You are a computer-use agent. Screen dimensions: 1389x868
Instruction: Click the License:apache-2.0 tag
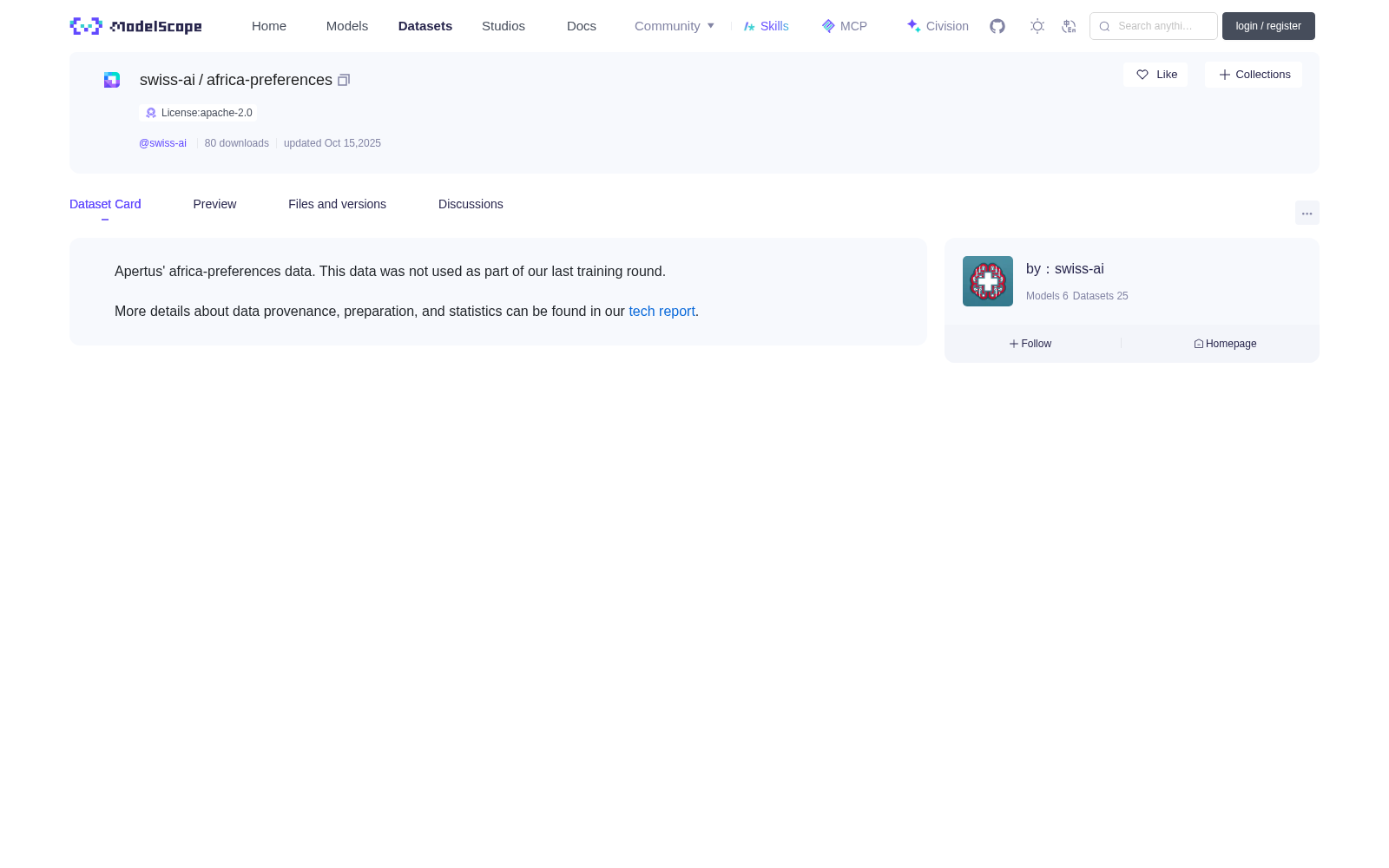(x=198, y=113)
